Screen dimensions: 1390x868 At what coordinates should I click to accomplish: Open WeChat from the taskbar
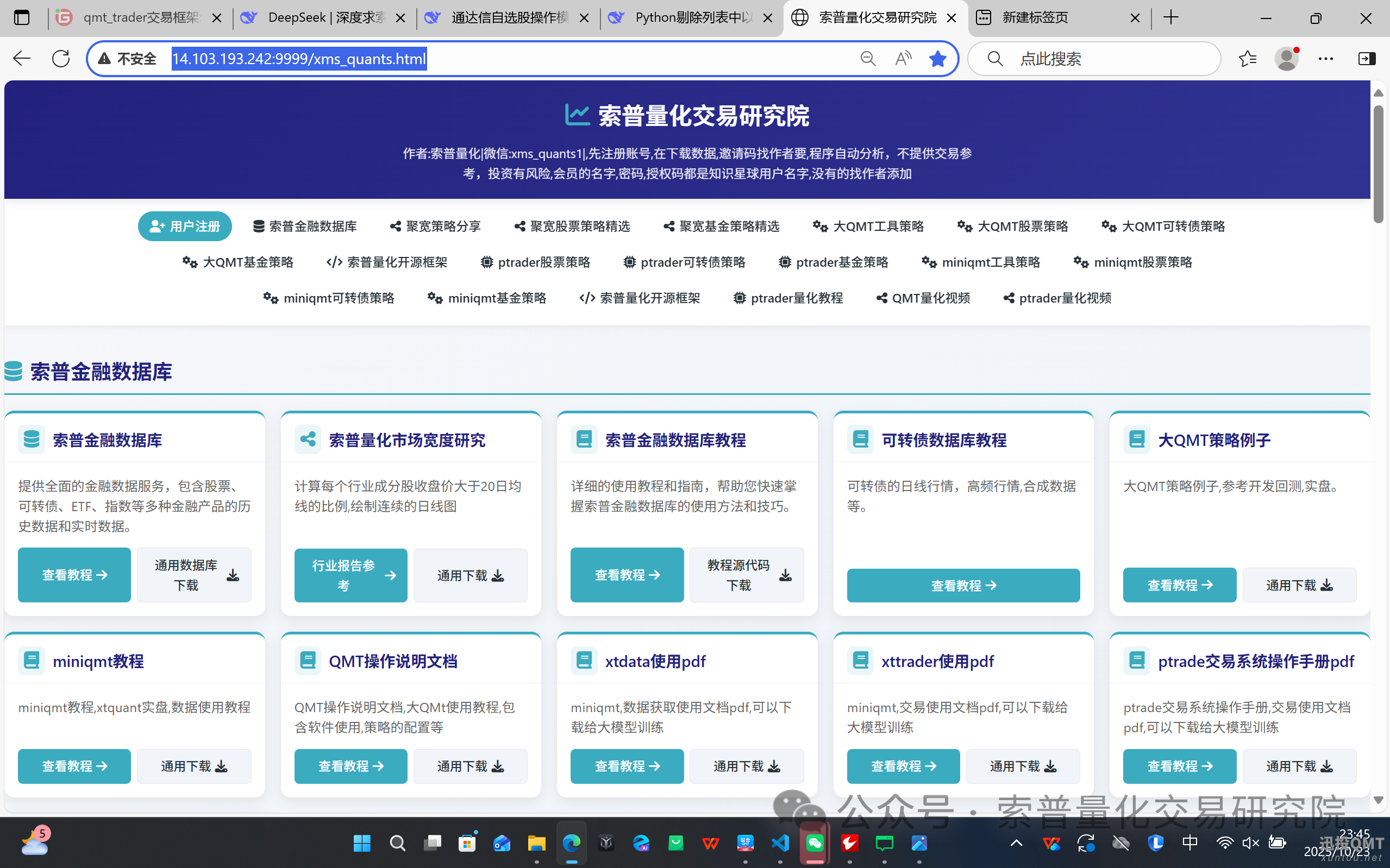pyautogui.click(x=815, y=844)
